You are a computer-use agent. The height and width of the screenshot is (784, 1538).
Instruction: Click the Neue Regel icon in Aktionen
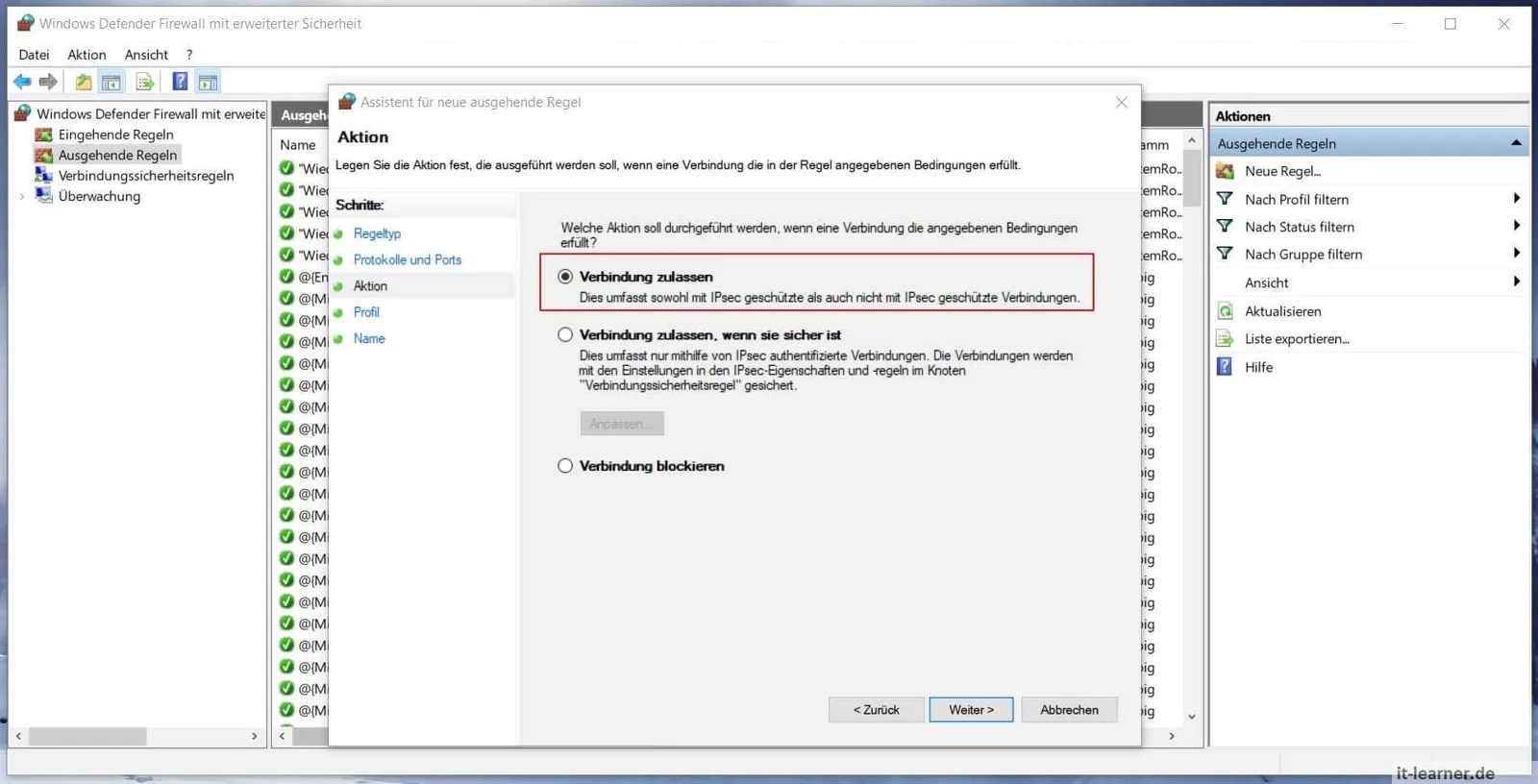(1225, 171)
